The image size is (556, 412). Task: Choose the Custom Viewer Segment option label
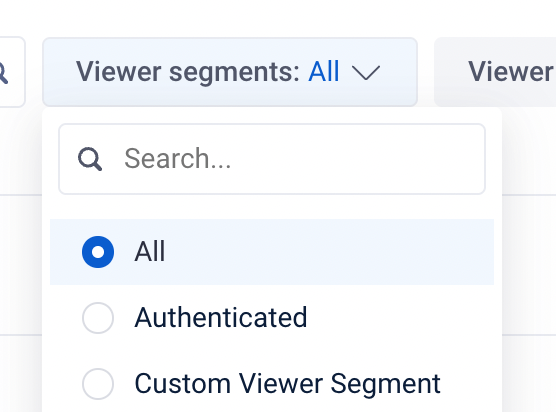(287, 384)
